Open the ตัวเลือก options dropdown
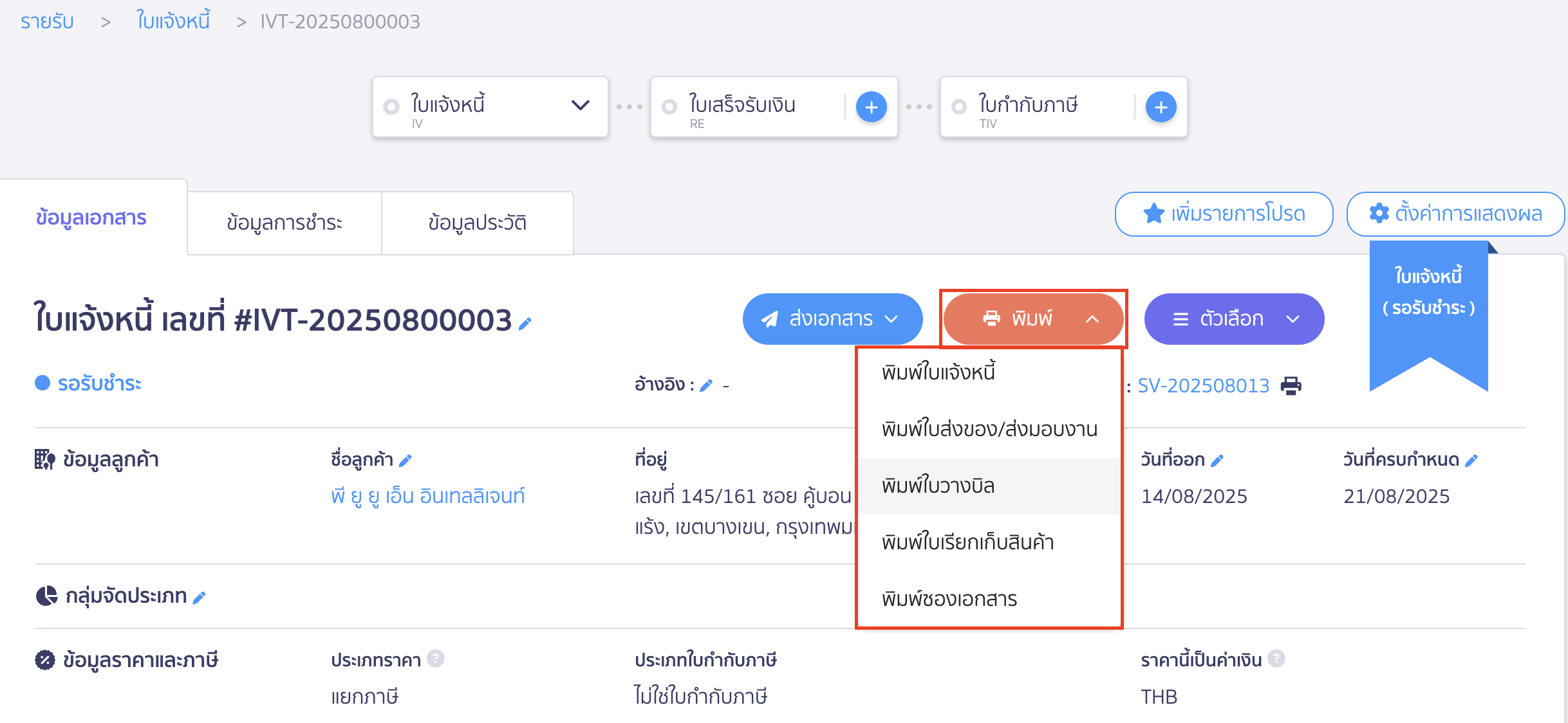 (x=1234, y=319)
